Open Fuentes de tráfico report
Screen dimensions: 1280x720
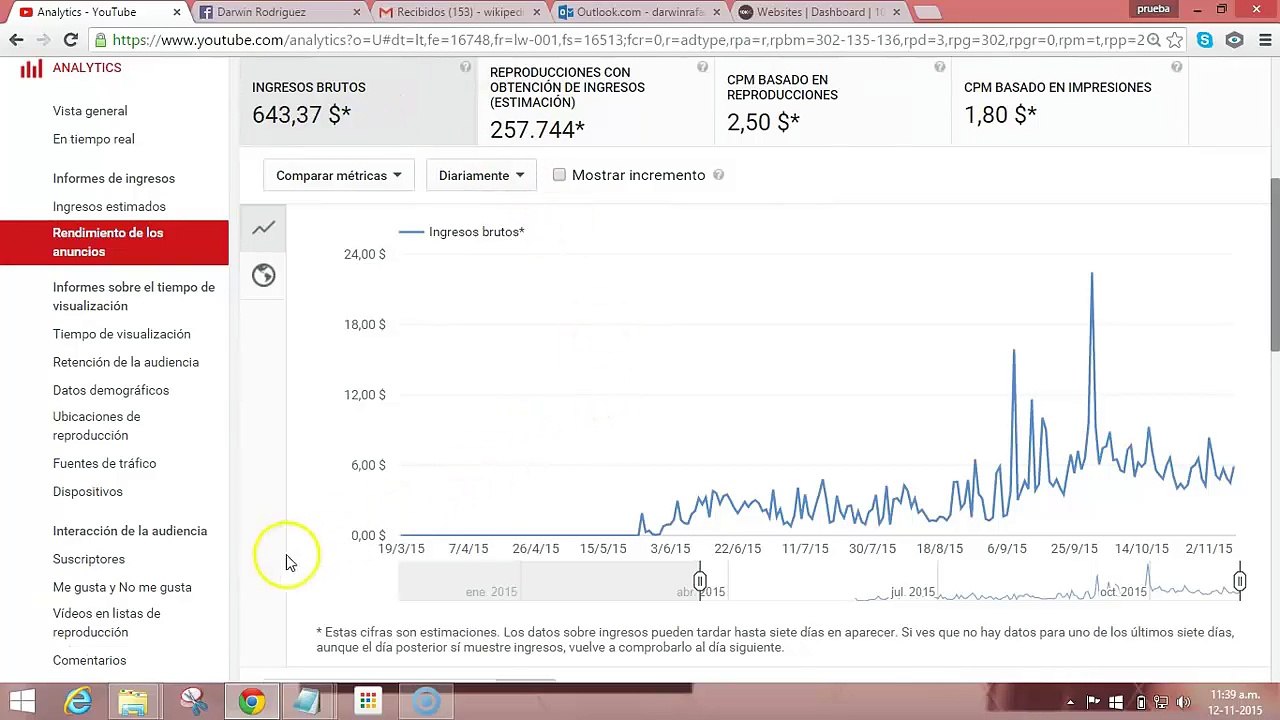(x=105, y=463)
